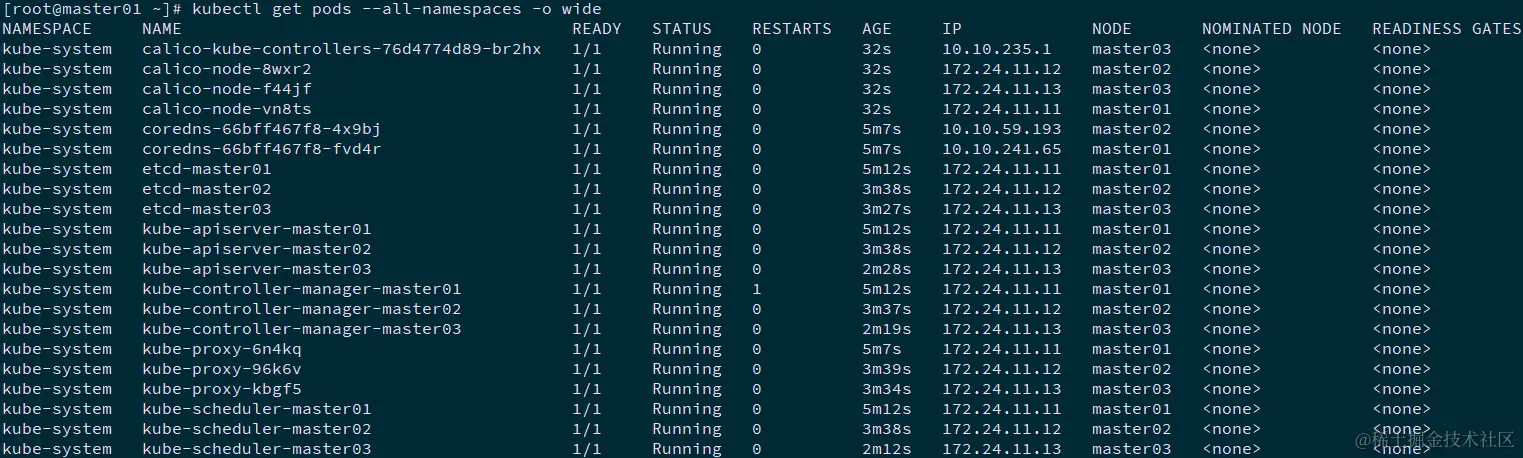Click Running status of etcd-master01
The height and width of the screenshot is (458, 1523).
(x=687, y=169)
